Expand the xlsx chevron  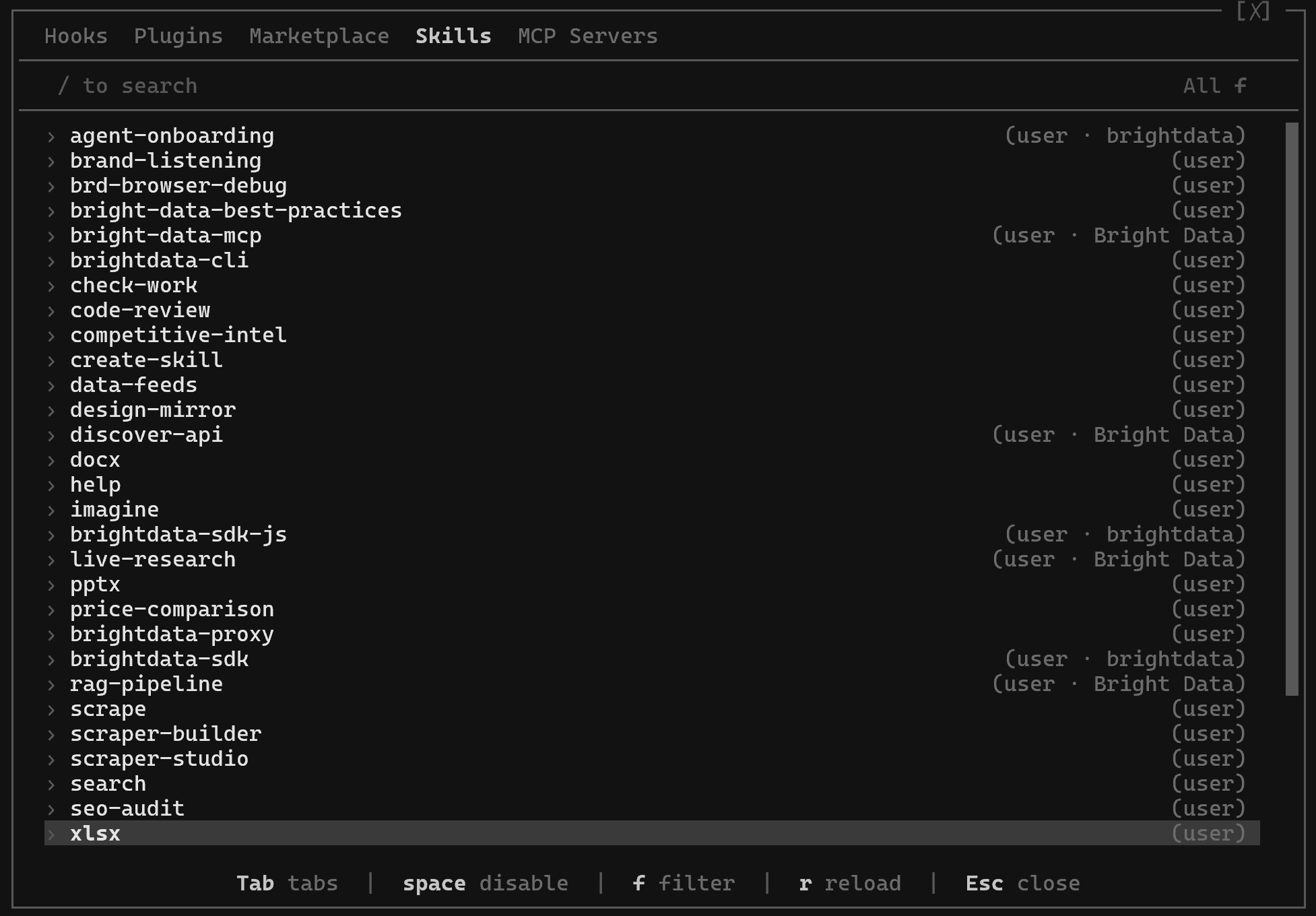pyautogui.click(x=51, y=835)
